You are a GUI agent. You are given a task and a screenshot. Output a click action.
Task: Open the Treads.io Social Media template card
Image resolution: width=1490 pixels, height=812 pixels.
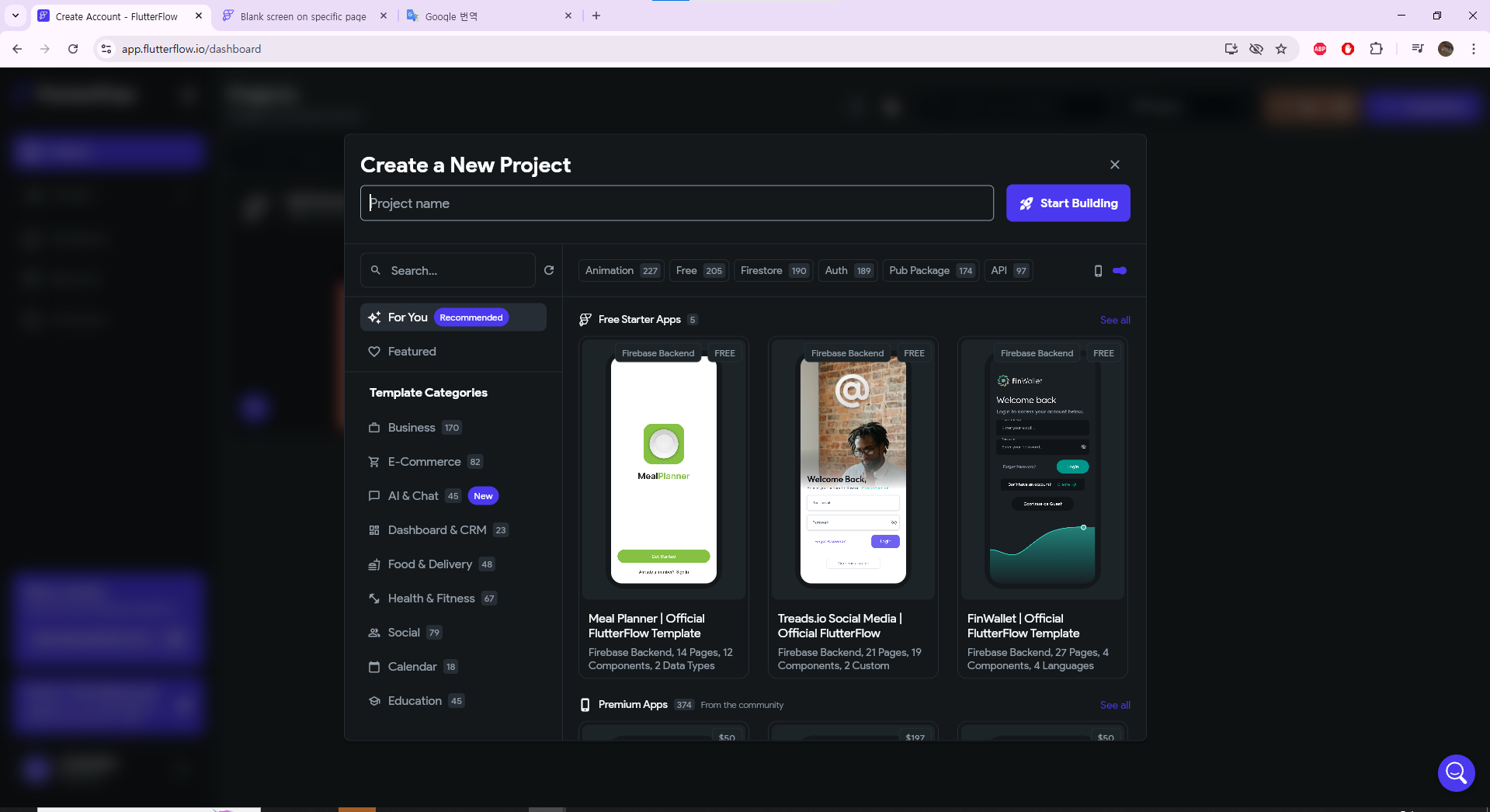pyautogui.click(x=853, y=508)
